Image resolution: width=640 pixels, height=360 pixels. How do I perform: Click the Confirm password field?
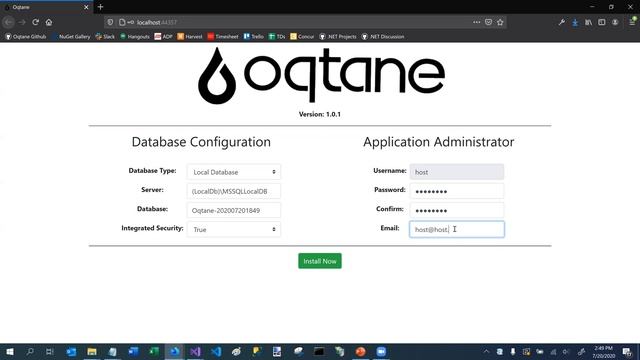coord(457,210)
